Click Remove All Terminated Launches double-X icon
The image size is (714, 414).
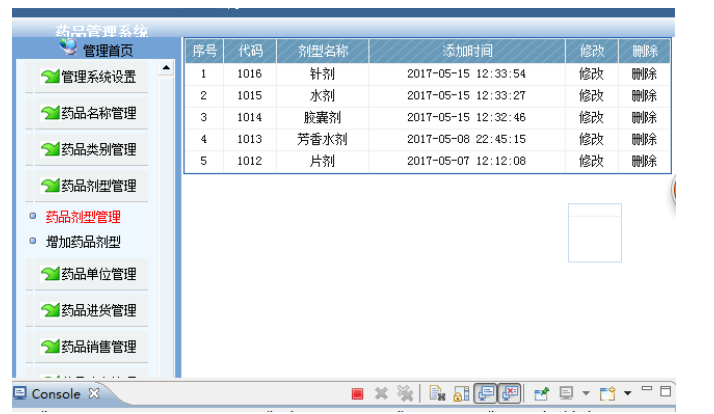pos(404,394)
